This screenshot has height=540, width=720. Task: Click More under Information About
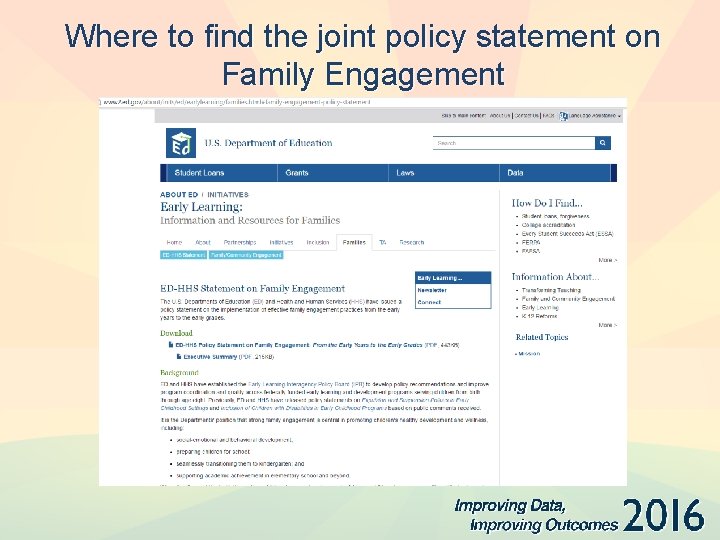click(608, 325)
